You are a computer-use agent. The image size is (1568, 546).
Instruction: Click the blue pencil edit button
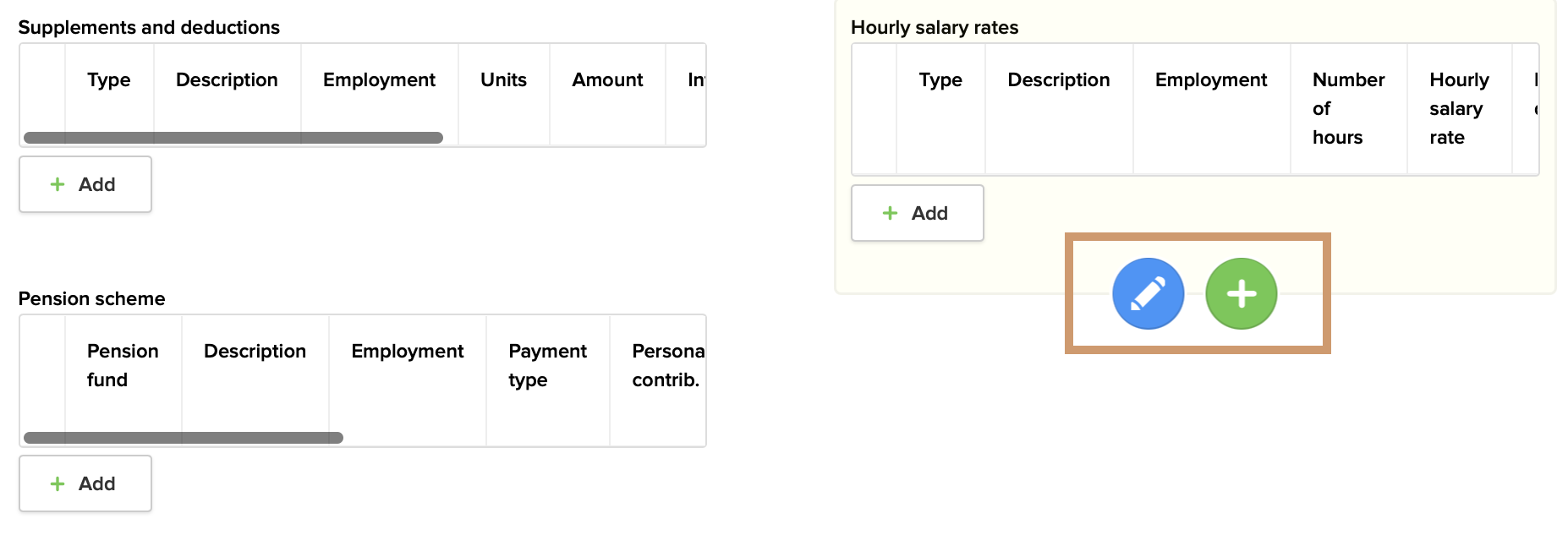click(x=1148, y=293)
